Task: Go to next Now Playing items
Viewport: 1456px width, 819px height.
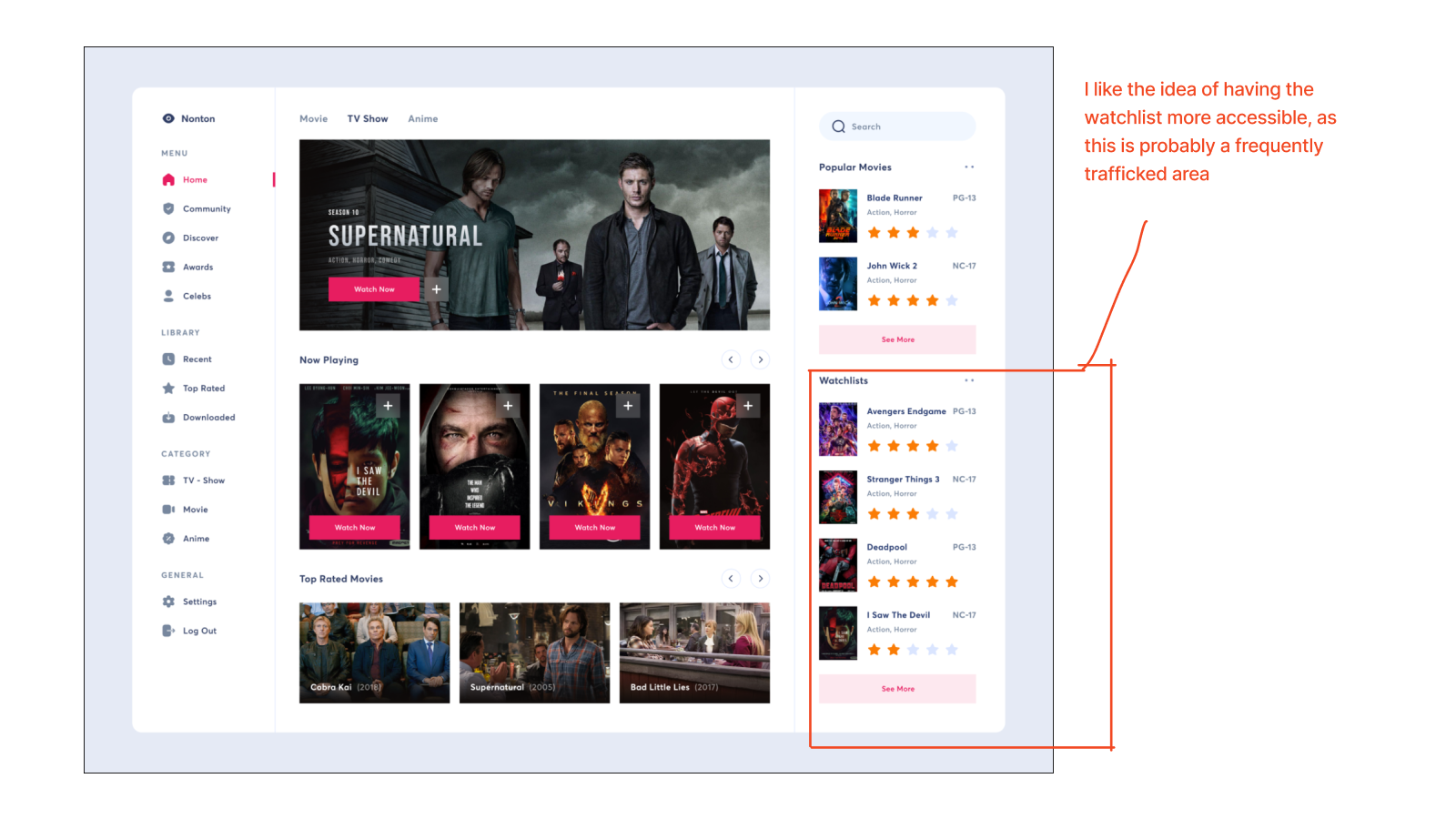Action: (x=761, y=359)
